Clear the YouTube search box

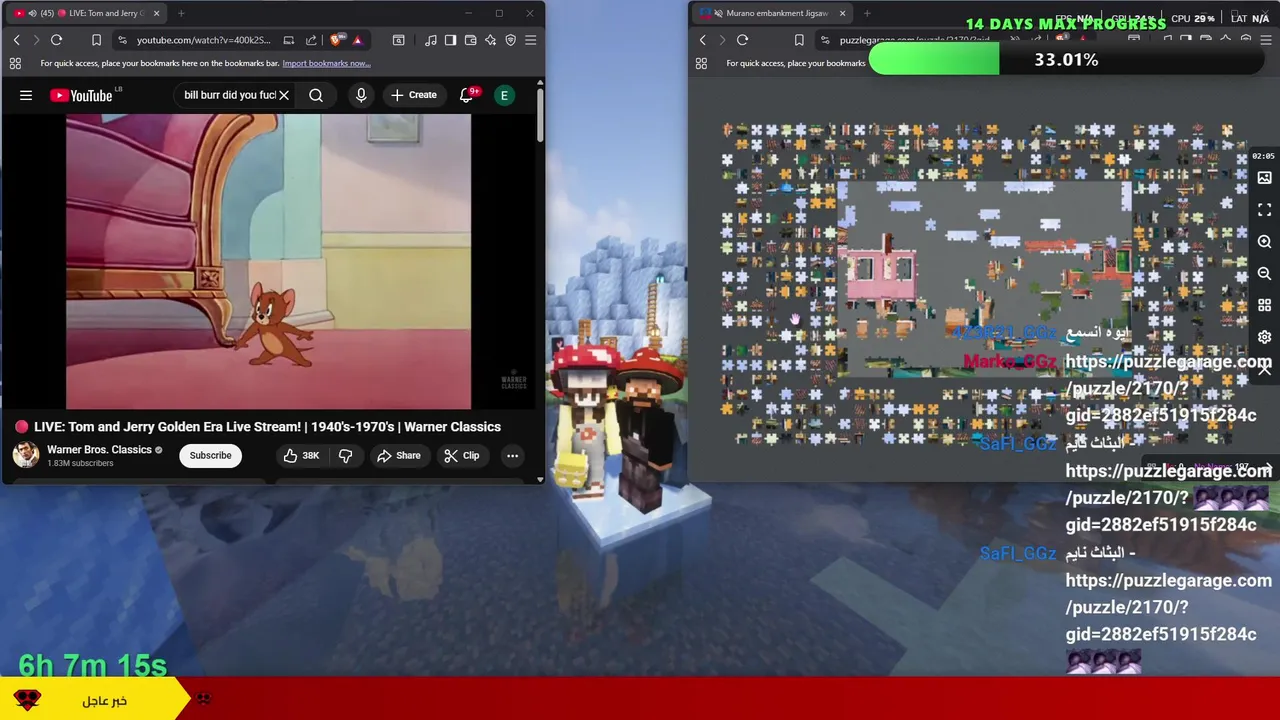pos(284,95)
